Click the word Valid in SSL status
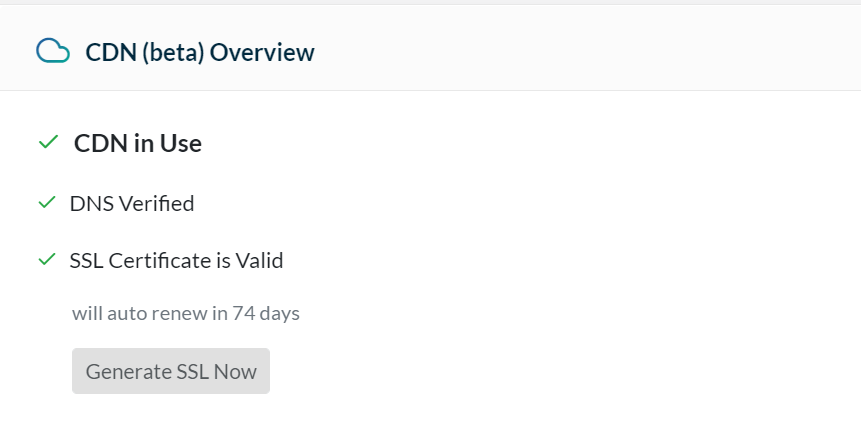Screen dimensions: 861x424 click(x=259, y=260)
